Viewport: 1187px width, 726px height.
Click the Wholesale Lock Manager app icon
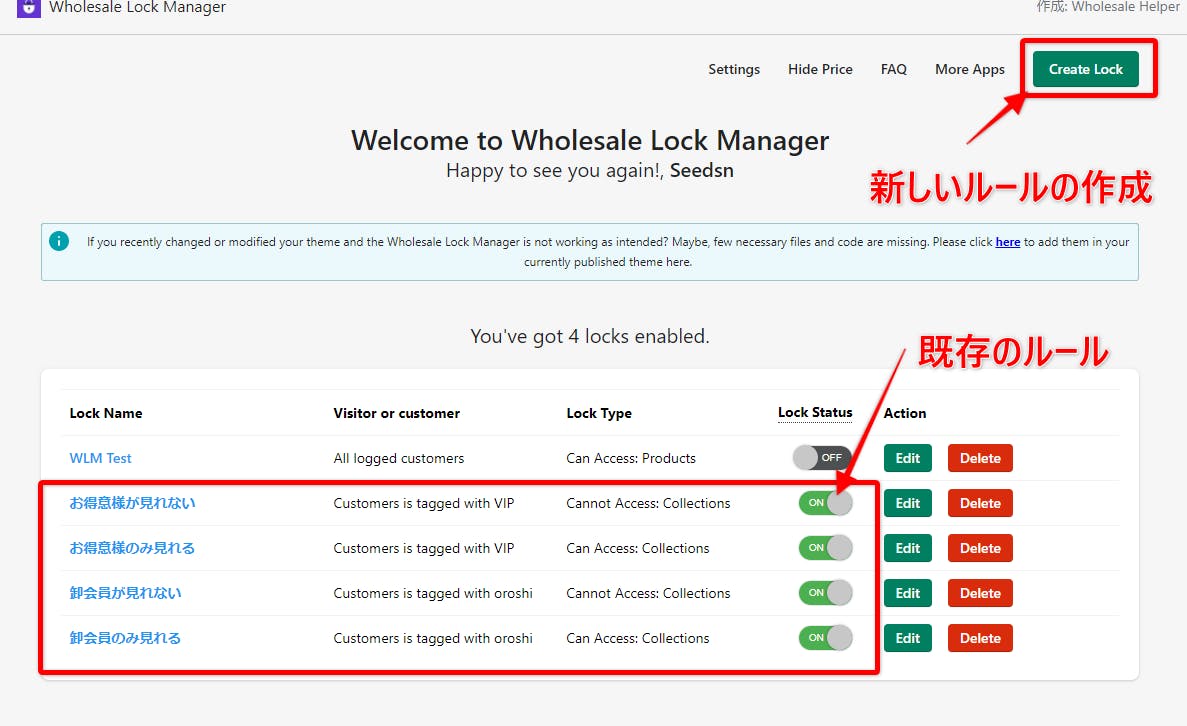click(x=29, y=8)
